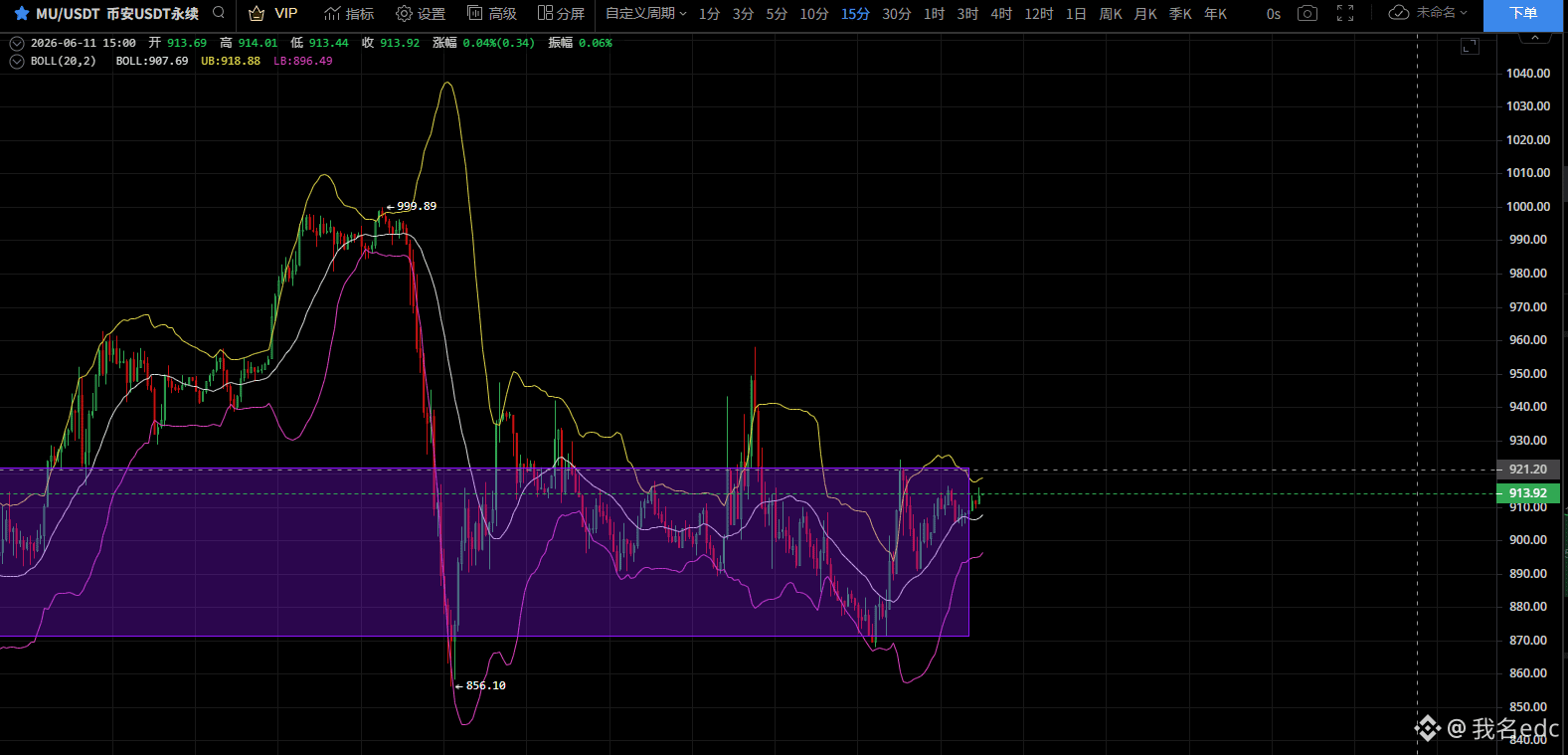Switch to the 4时 timeframe
This screenshot has width=1568, height=755.
[x=1001, y=14]
